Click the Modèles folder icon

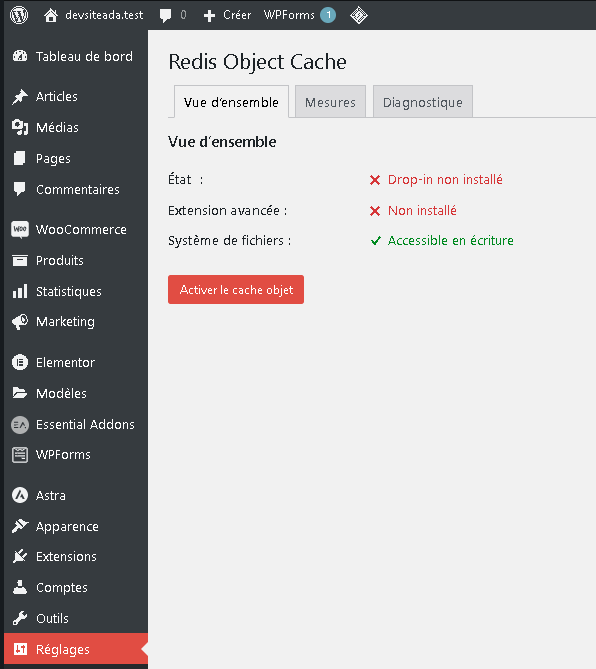pos(20,393)
